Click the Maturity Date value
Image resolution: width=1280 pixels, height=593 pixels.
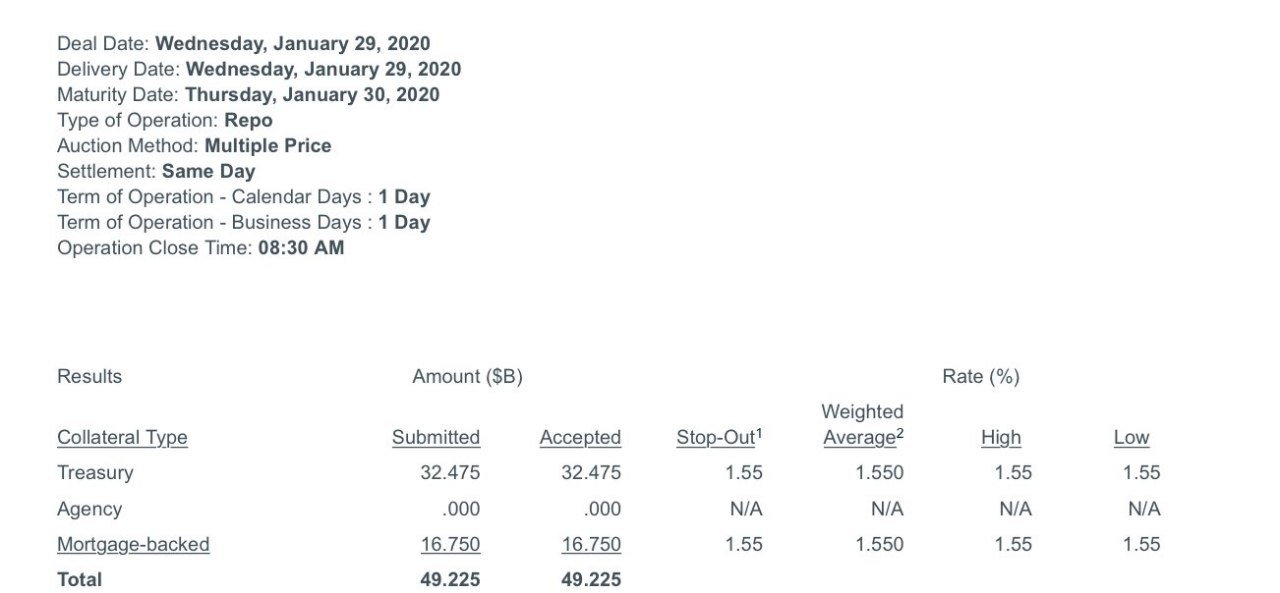[313, 94]
